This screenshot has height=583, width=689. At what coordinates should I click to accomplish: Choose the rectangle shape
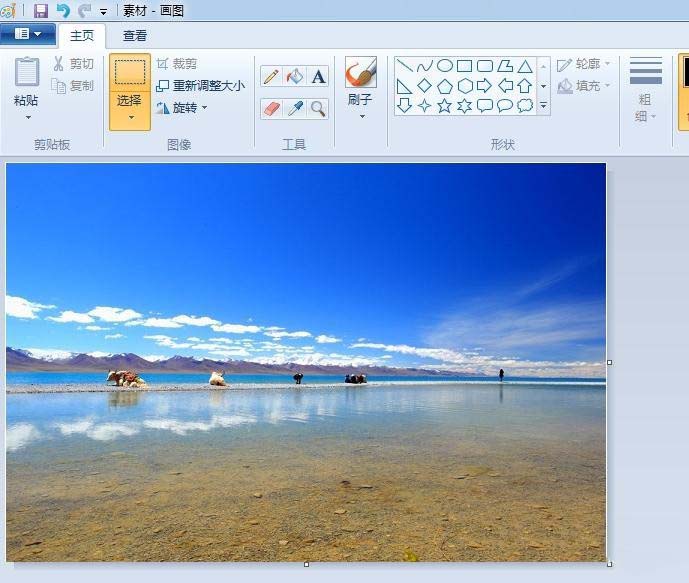click(x=464, y=66)
